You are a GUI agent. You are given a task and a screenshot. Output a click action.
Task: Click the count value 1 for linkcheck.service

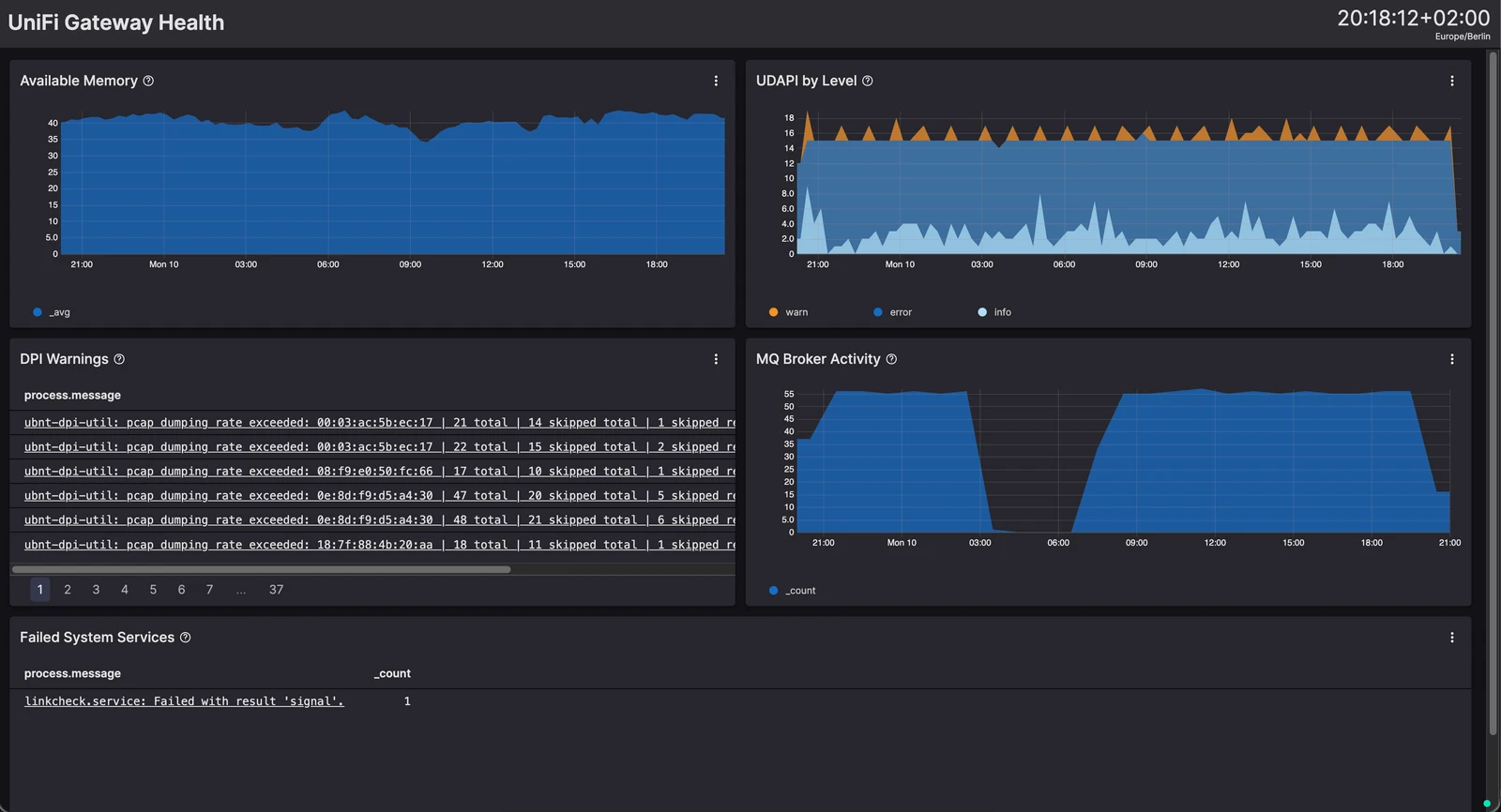[407, 701]
